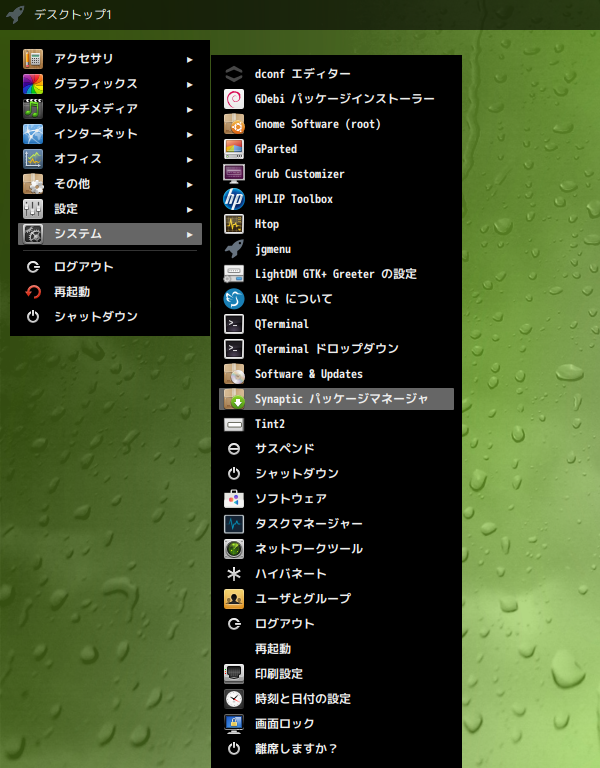600x768 pixels.
Task: Click the Software & Updates disc icon
Action: coord(234,374)
